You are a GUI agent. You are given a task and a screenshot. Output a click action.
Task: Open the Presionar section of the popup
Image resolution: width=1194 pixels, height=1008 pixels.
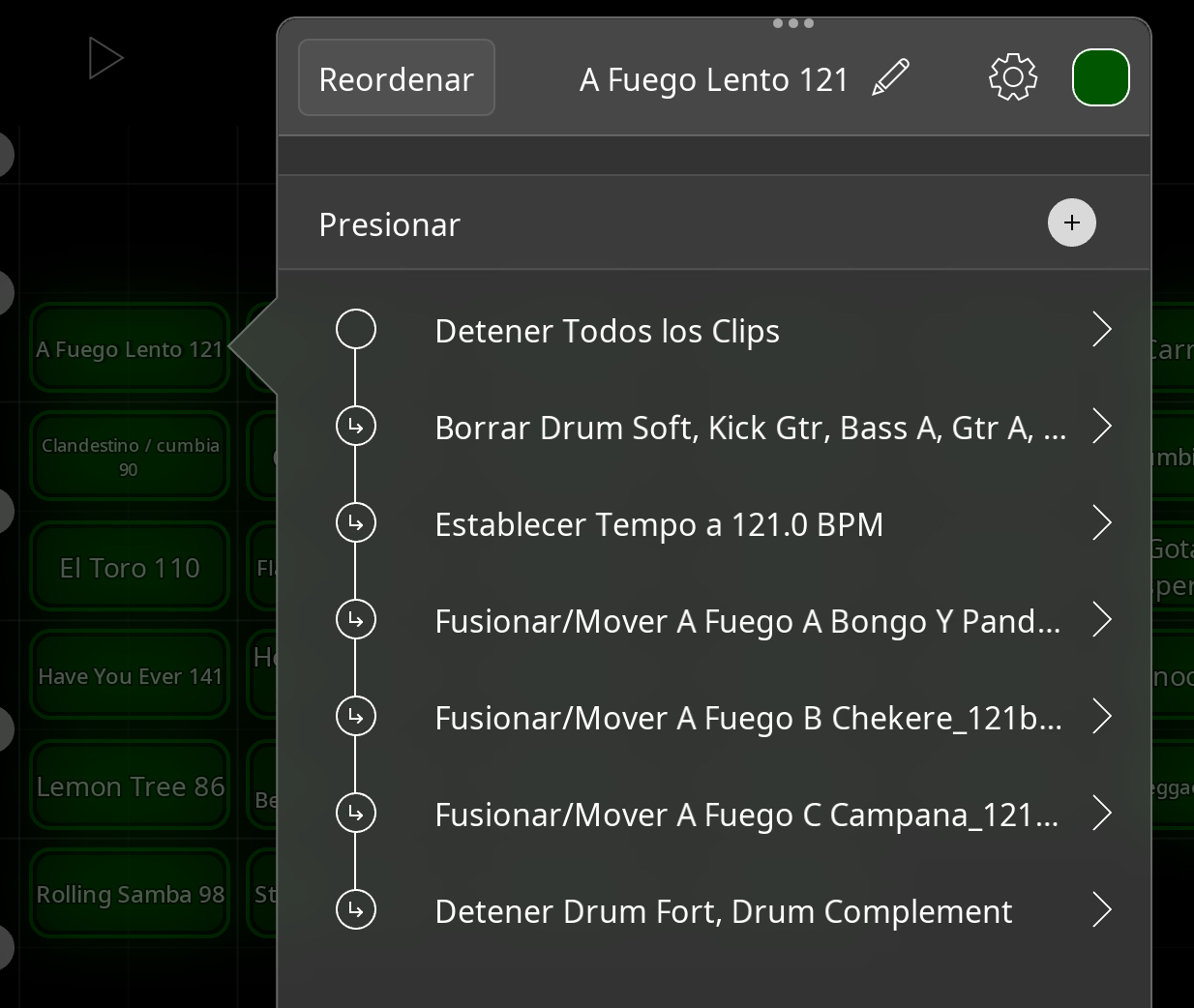(389, 223)
